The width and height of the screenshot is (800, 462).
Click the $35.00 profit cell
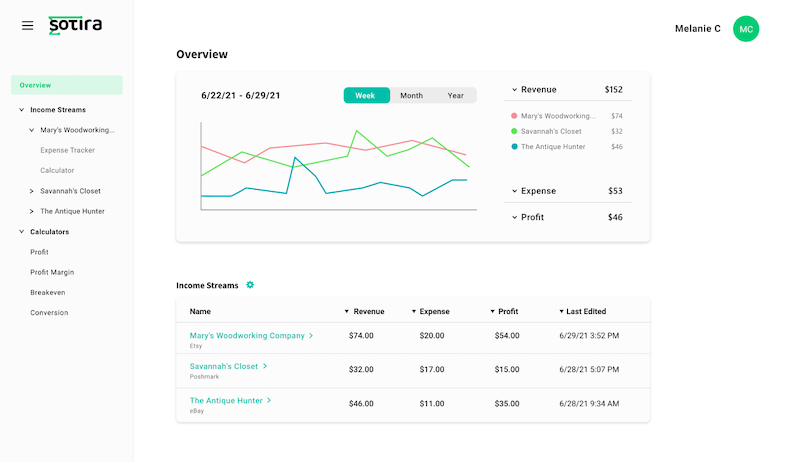pos(507,403)
